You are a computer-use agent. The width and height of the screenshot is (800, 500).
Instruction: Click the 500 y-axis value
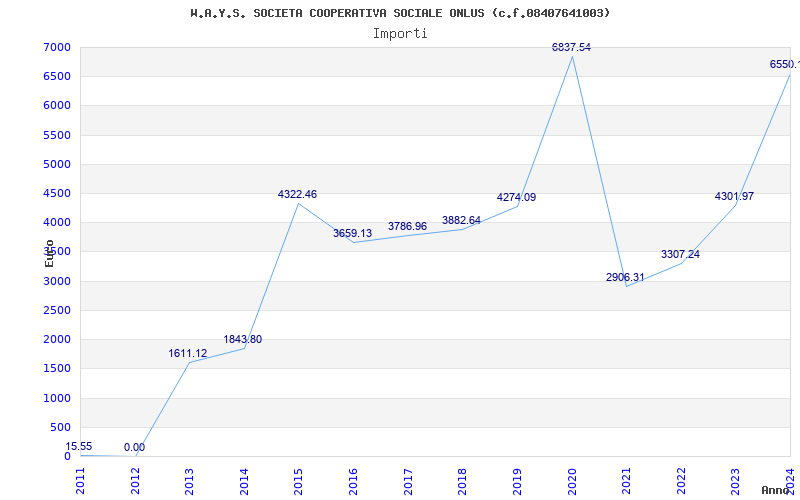coord(60,427)
